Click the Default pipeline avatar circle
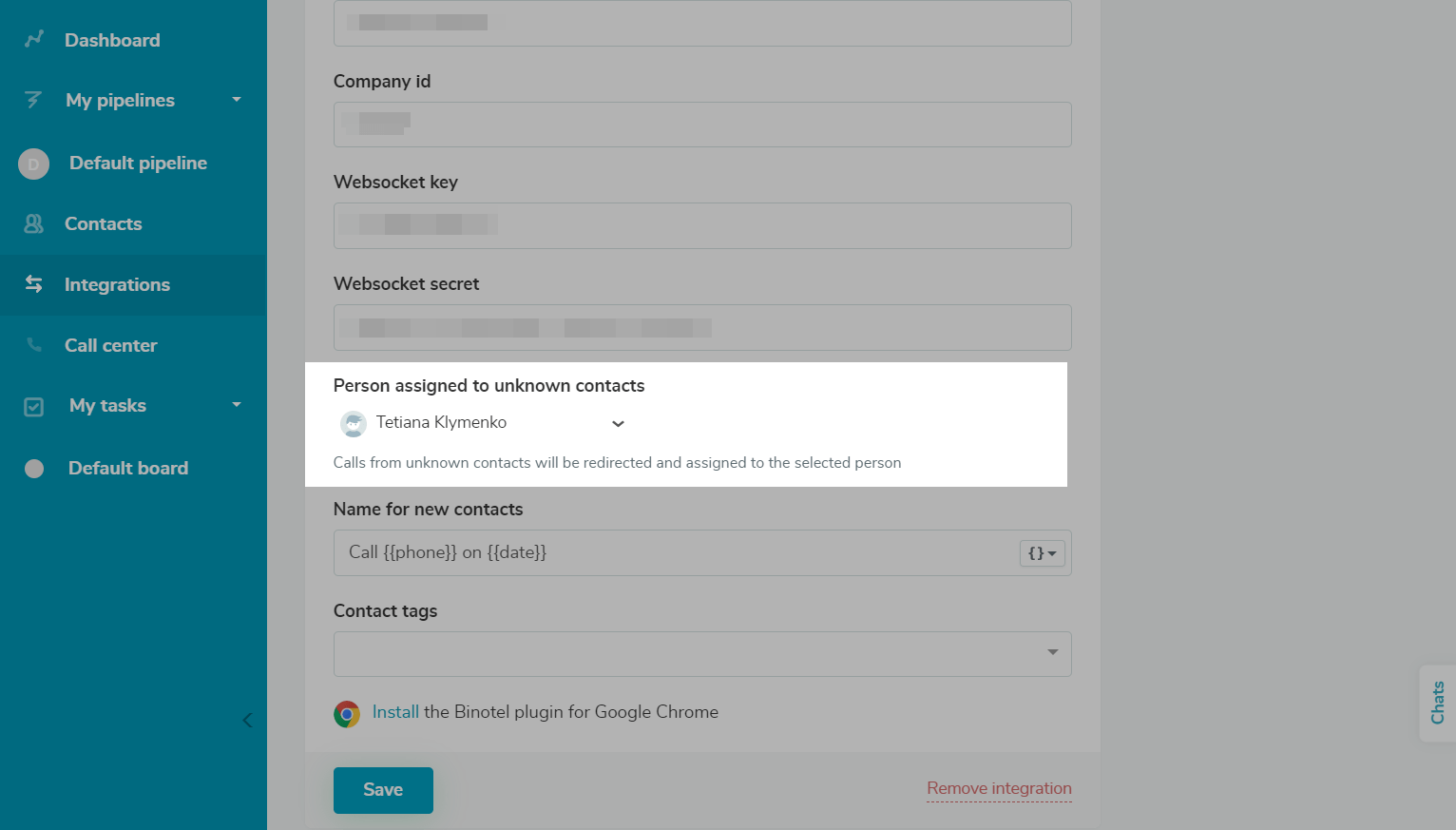Viewport: 1456px width, 830px height. 33,164
